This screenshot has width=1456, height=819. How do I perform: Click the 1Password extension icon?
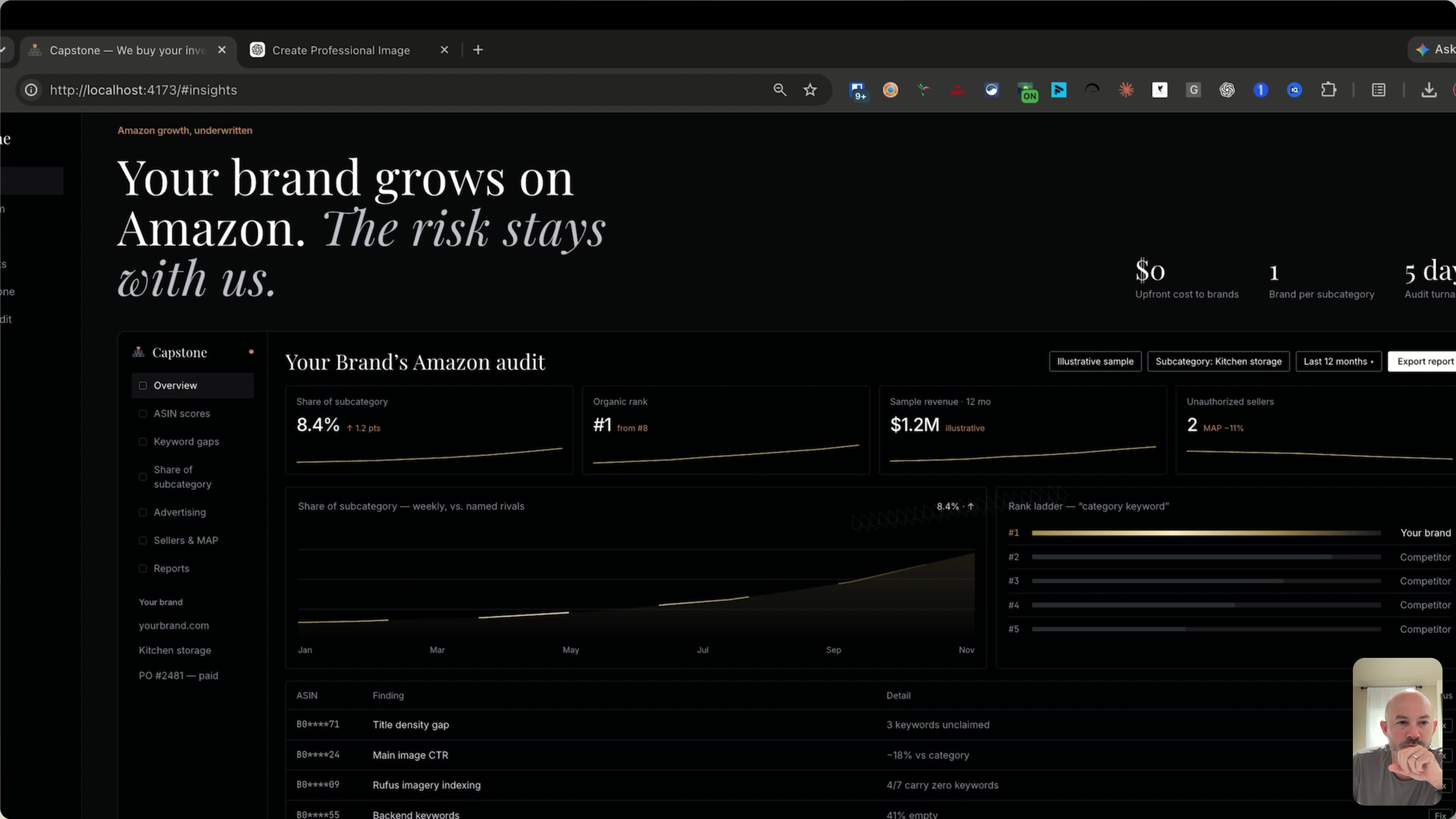[x=1261, y=90]
